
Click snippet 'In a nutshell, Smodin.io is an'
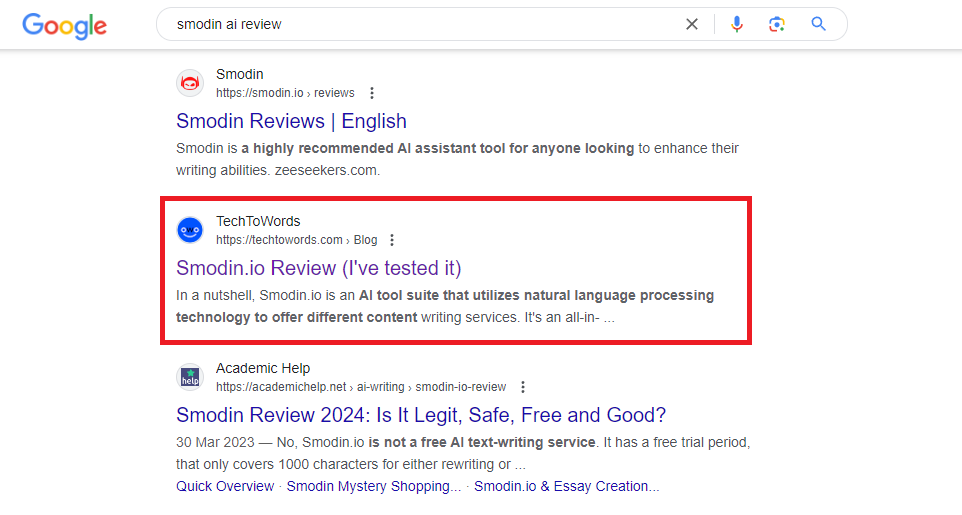[x=266, y=295]
